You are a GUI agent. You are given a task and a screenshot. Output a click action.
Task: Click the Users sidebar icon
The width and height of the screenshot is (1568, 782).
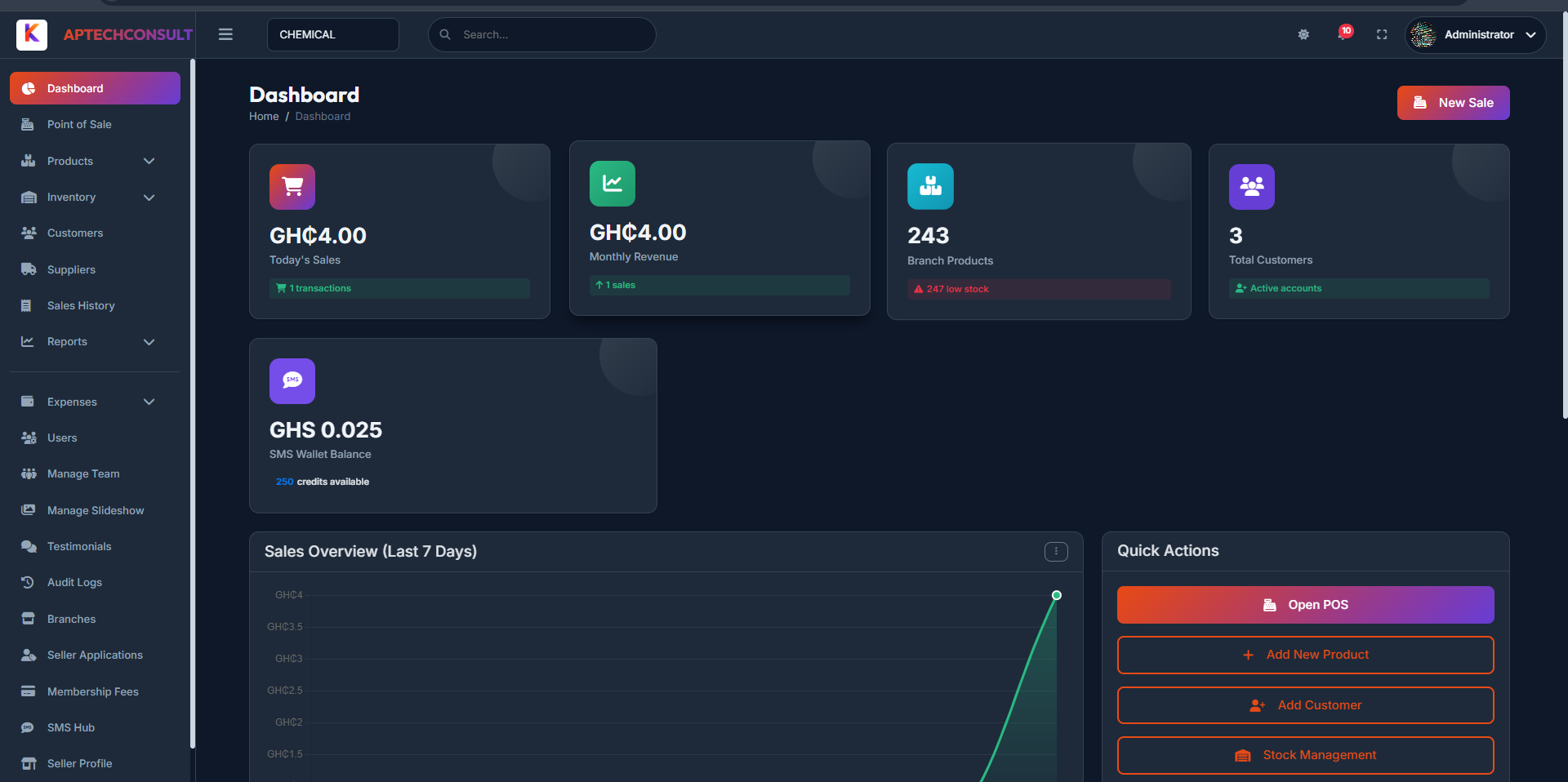(x=29, y=438)
